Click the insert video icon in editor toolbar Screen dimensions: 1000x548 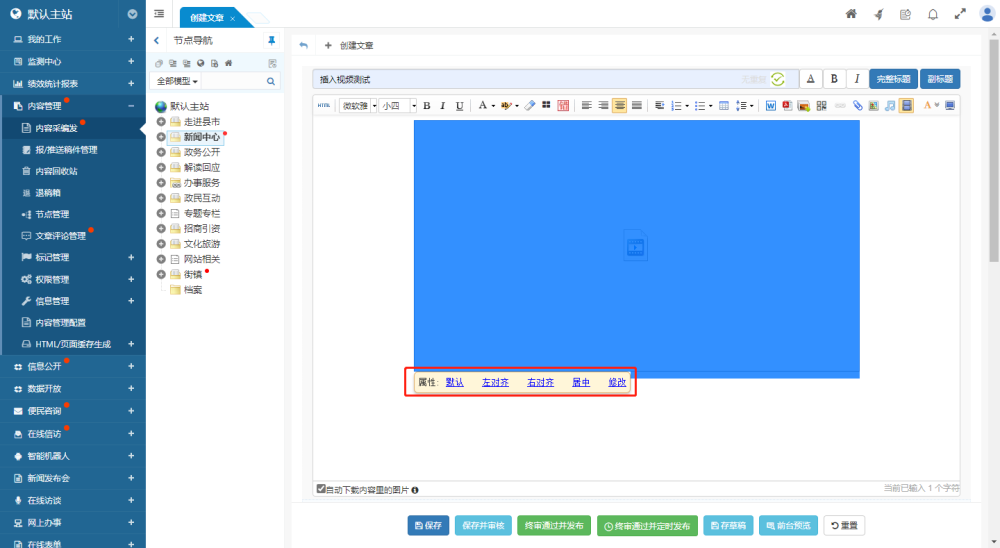[906, 105]
